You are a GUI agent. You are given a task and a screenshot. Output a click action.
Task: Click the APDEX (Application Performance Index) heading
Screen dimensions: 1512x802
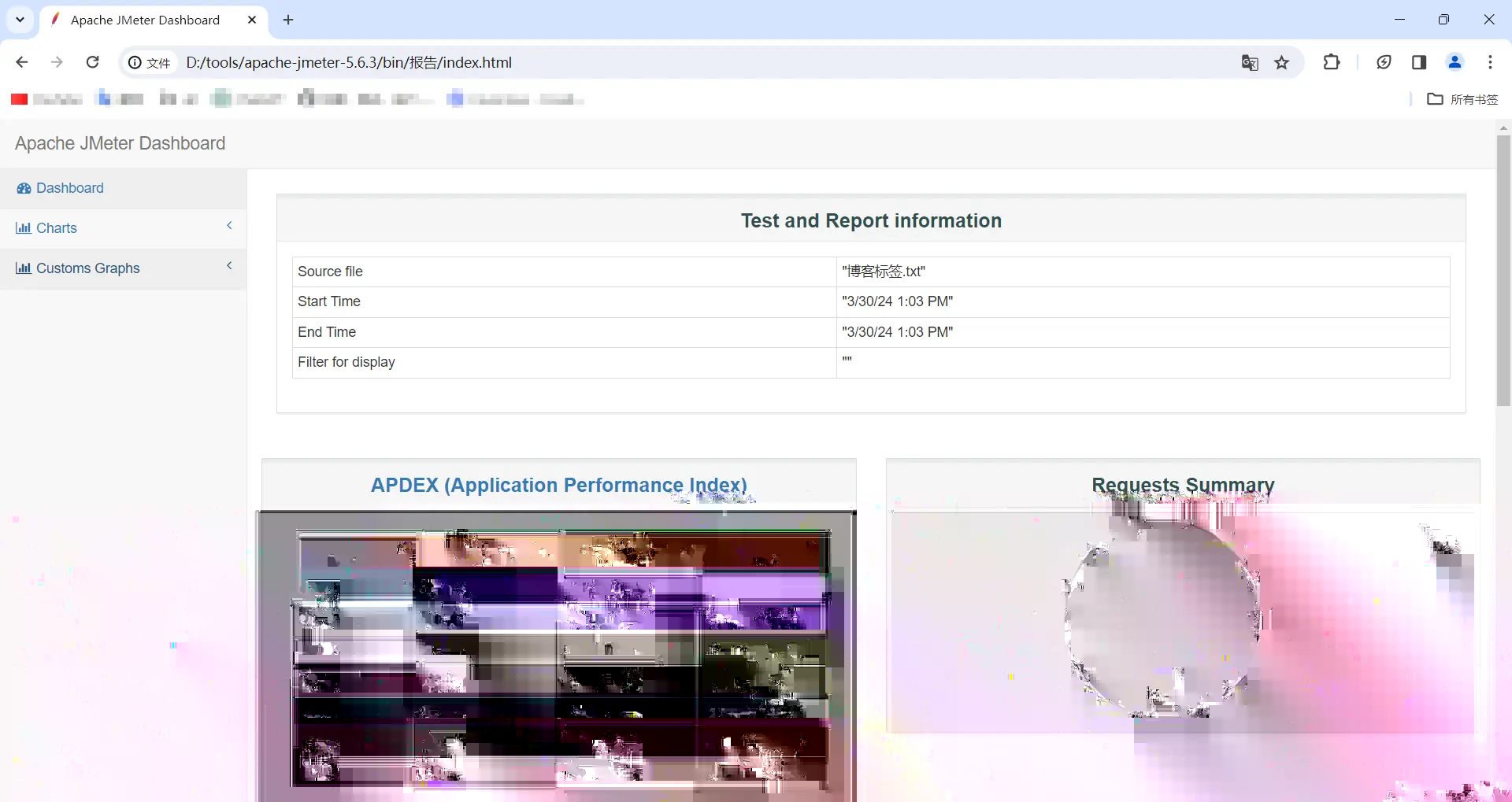click(559, 485)
